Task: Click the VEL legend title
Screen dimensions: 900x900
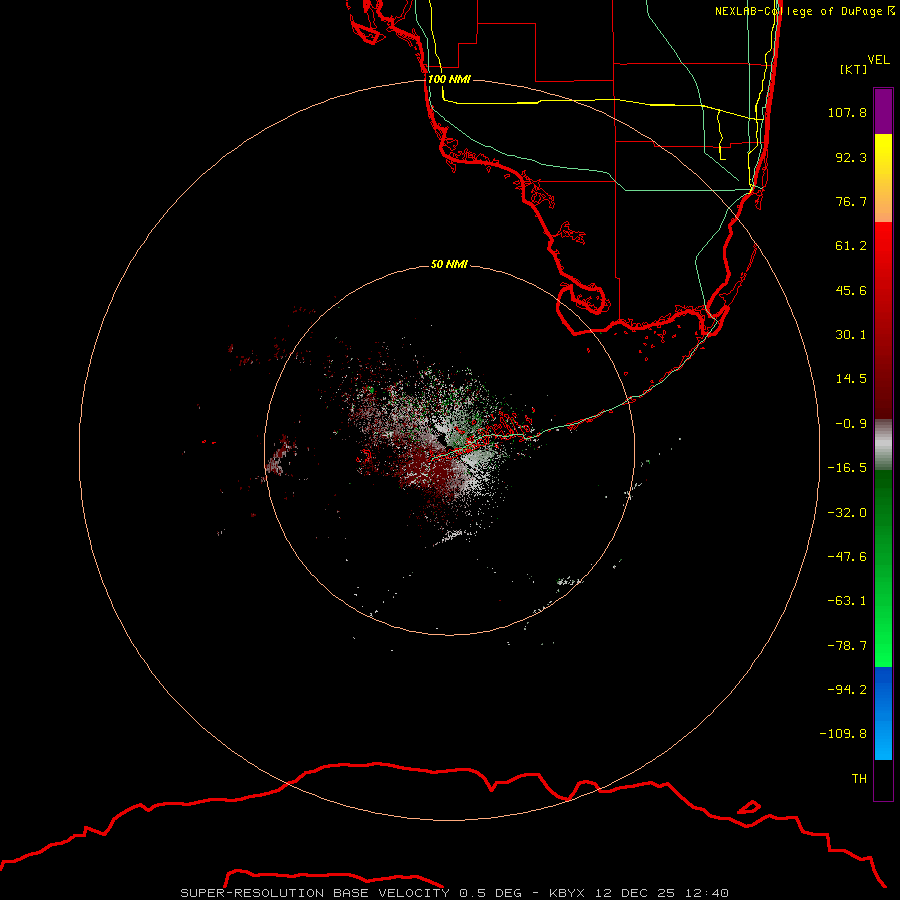Action: 879,60
